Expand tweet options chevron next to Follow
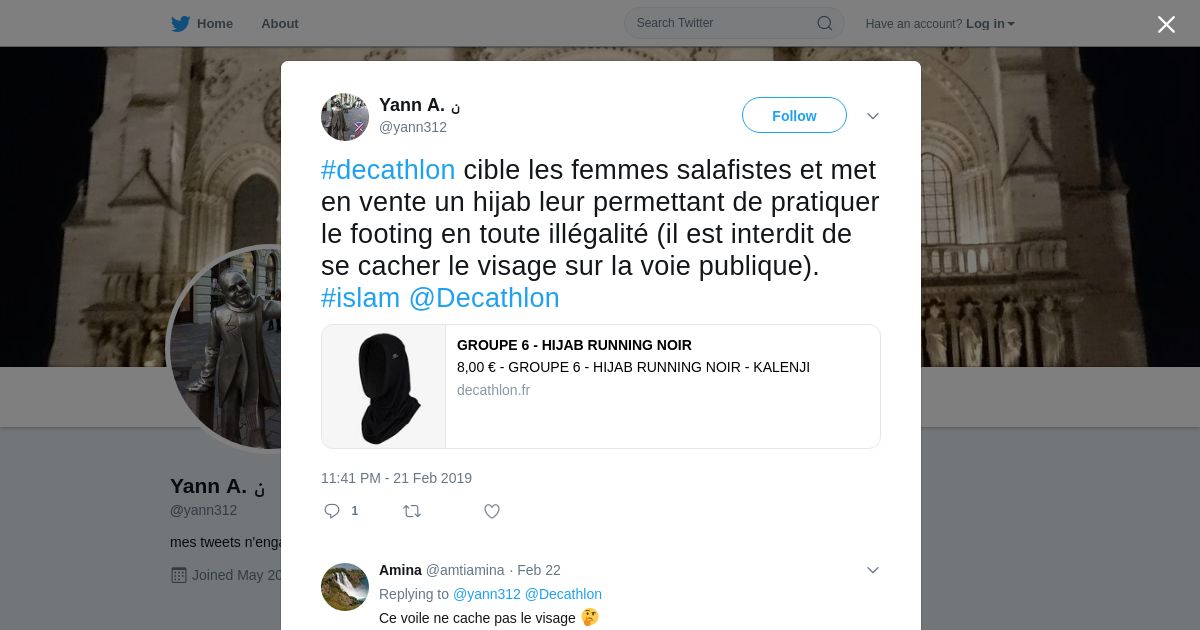 point(873,116)
